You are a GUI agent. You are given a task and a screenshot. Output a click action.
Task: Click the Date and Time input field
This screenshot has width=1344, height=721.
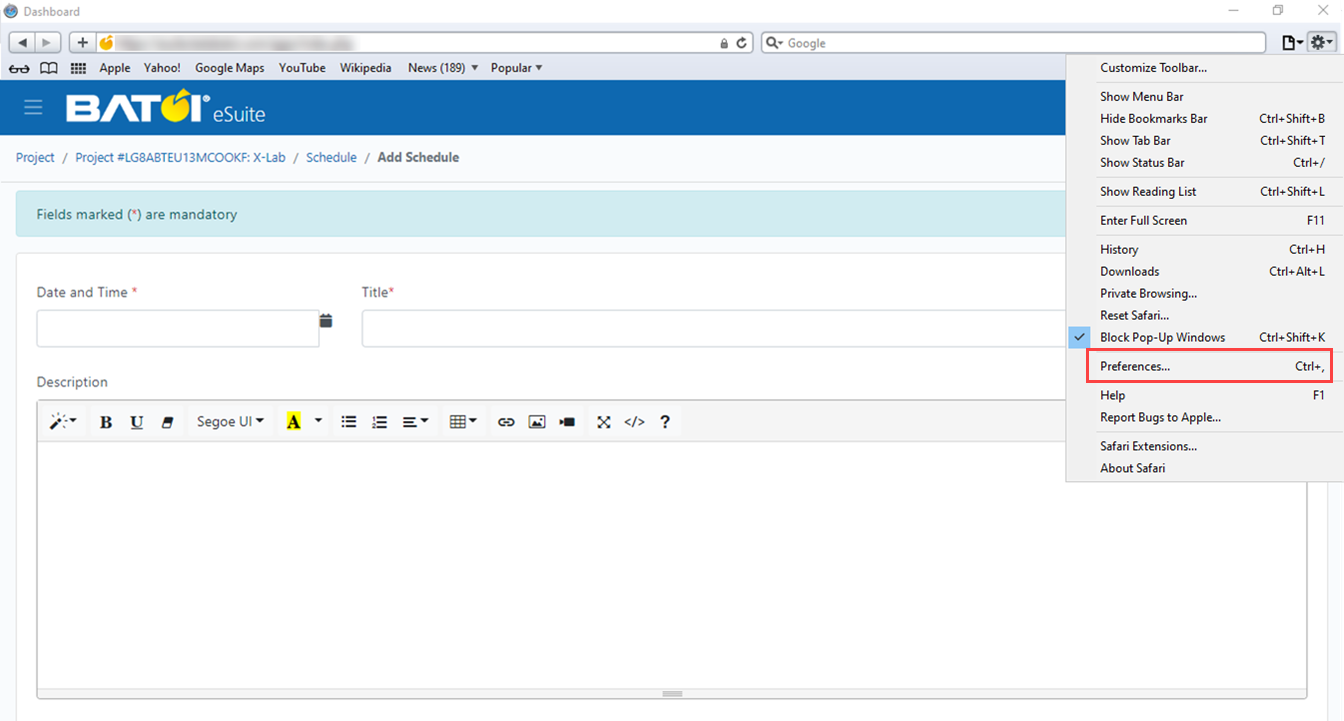pyautogui.click(x=178, y=328)
